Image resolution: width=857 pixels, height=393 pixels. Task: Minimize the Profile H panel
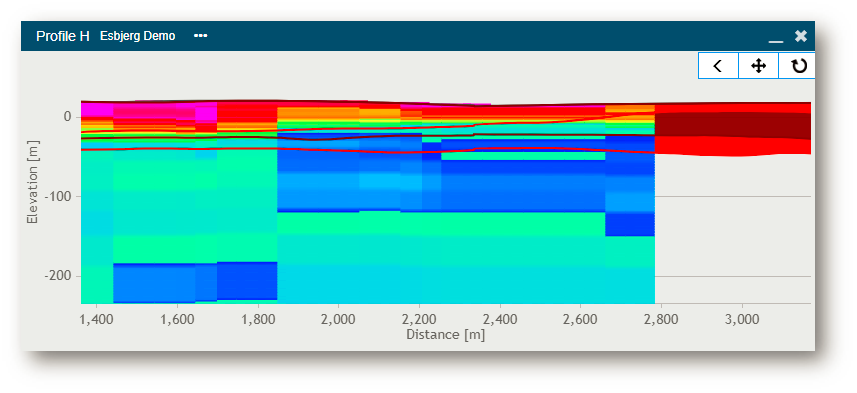(x=775, y=37)
